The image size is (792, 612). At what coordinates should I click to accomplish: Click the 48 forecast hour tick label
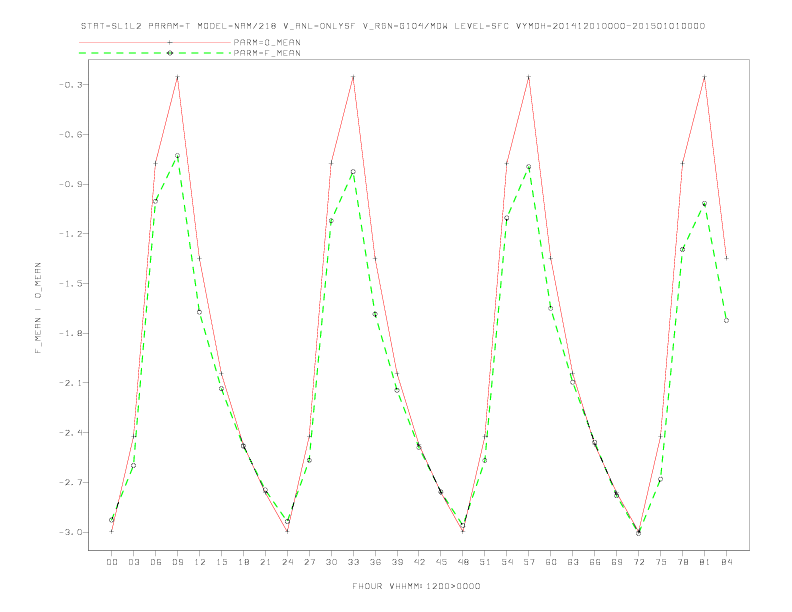coord(463,562)
